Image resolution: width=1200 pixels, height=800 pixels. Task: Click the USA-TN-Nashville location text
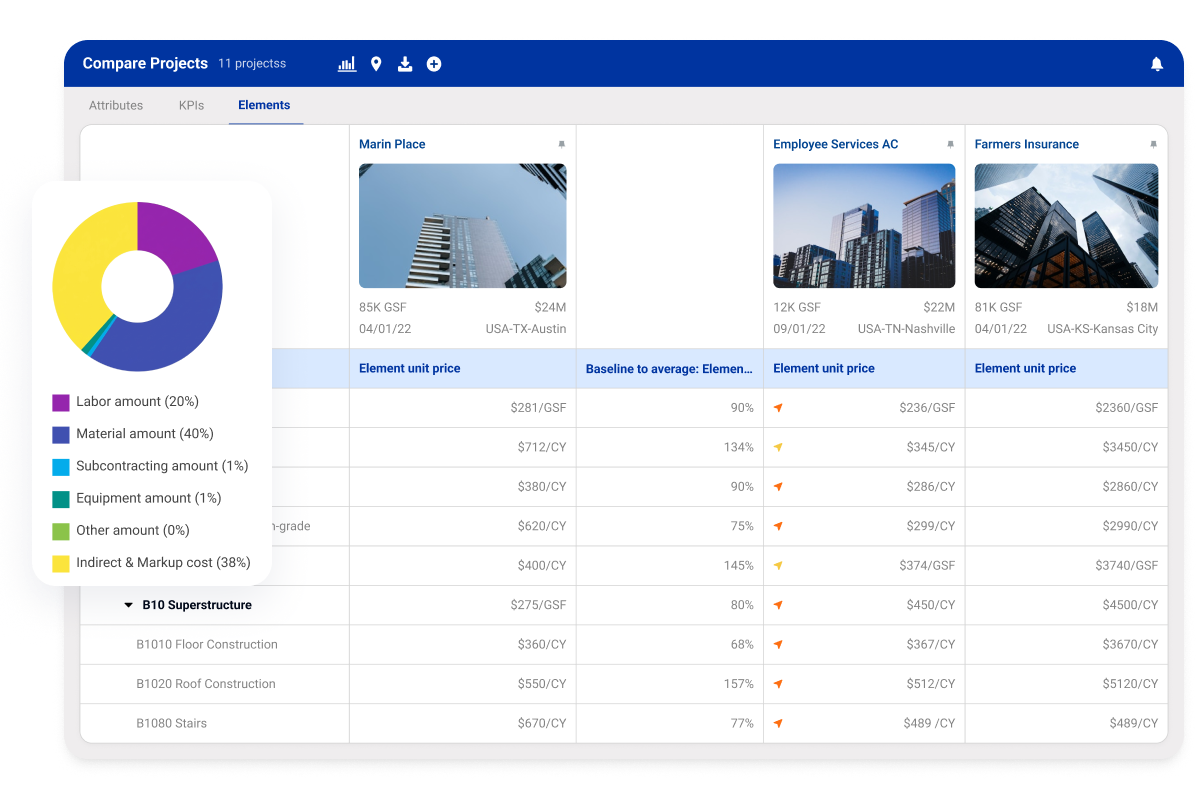click(x=906, y=329)
